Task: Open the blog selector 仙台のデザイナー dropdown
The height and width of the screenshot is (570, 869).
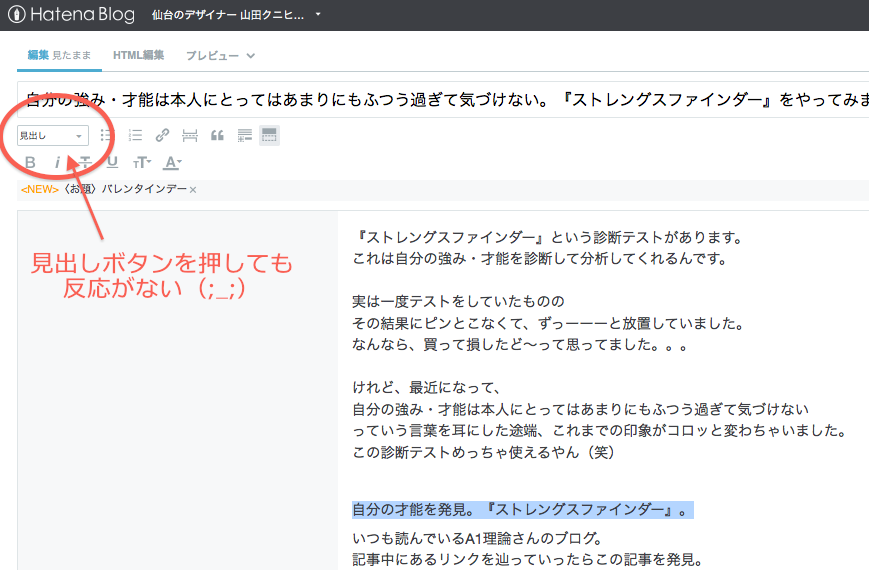Action: pos(237,15)
